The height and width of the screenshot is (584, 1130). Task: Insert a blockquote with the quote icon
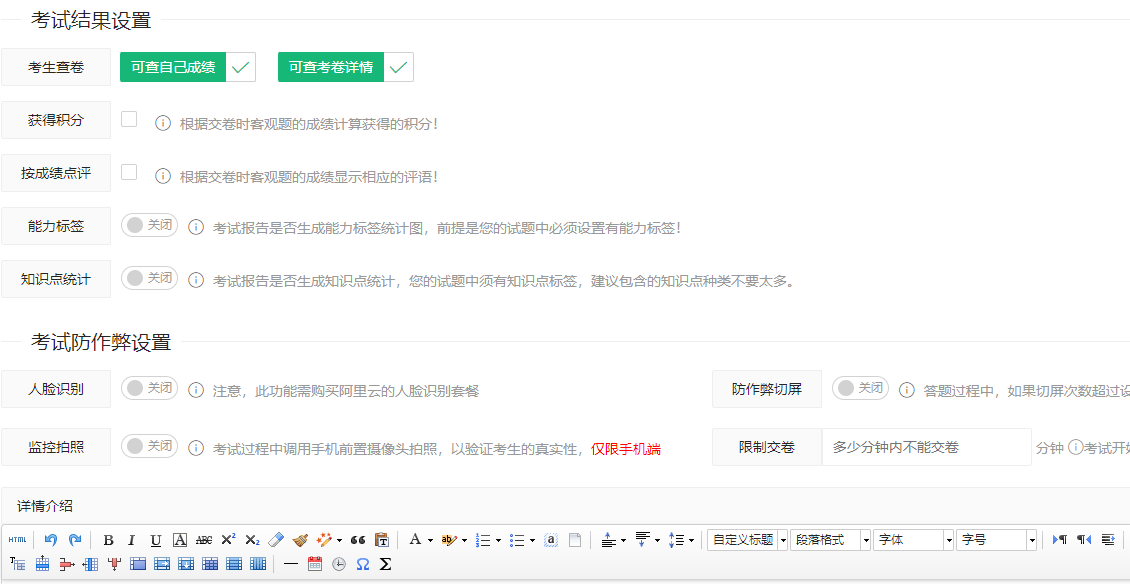pos(358,540)
